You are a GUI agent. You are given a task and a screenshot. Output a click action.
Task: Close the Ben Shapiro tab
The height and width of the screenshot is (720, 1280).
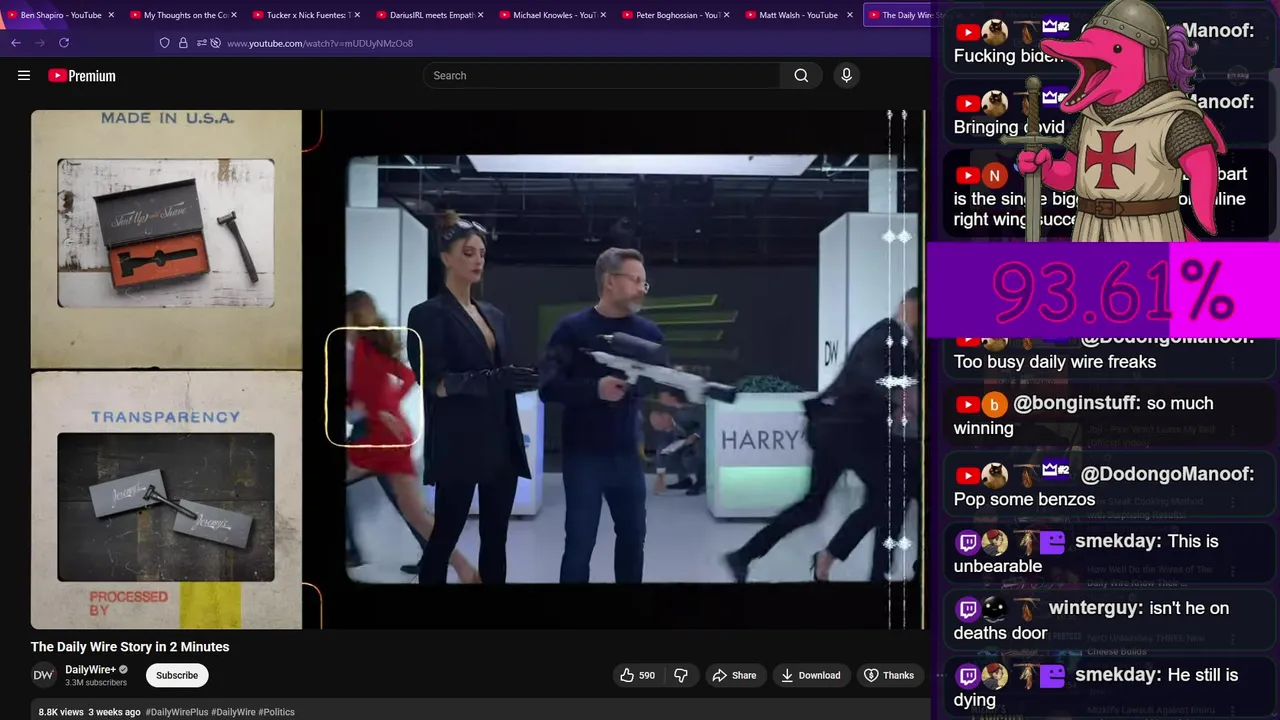pos(111,15)
